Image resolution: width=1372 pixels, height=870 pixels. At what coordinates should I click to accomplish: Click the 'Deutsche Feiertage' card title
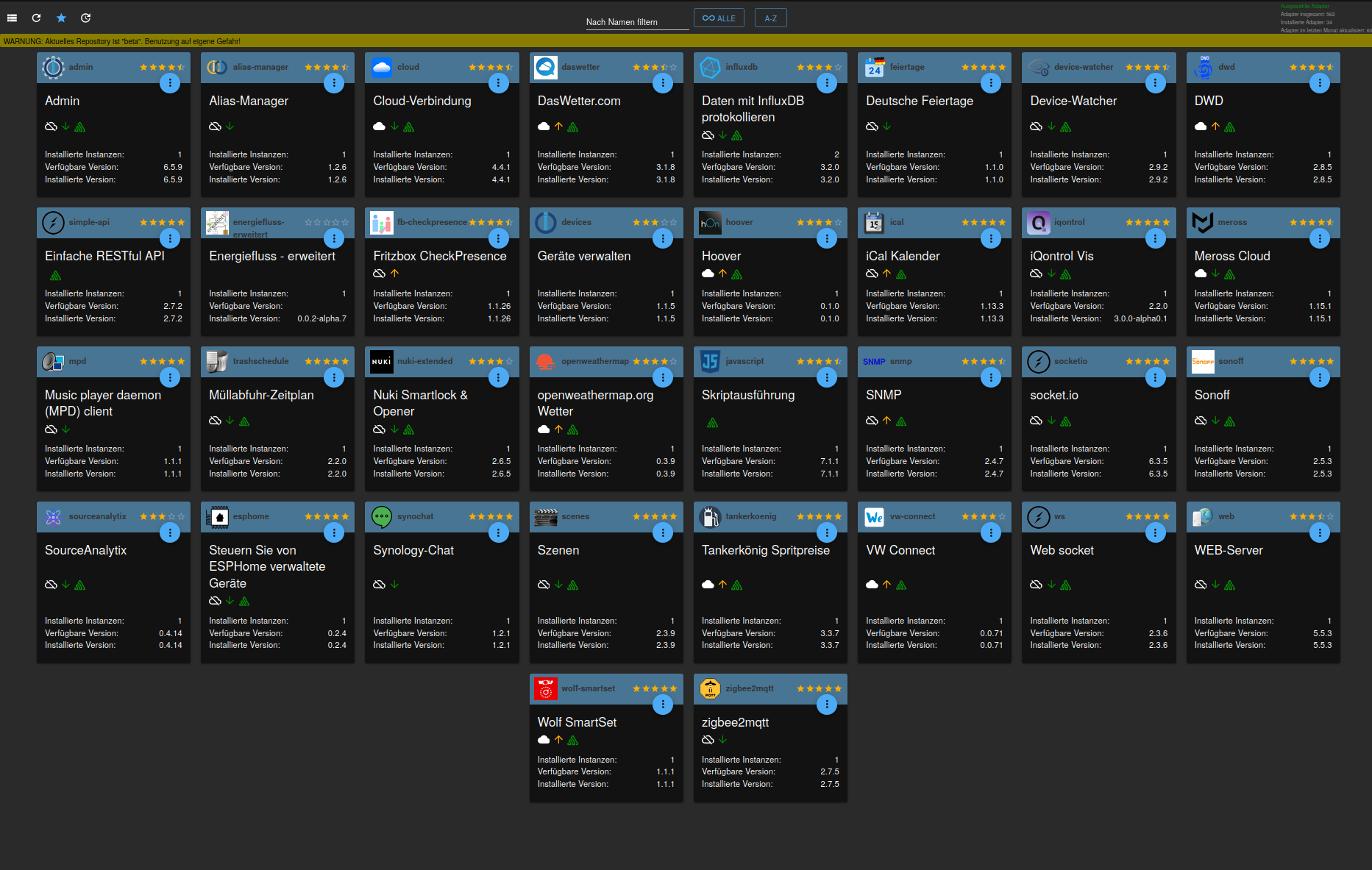coord(920,101)
